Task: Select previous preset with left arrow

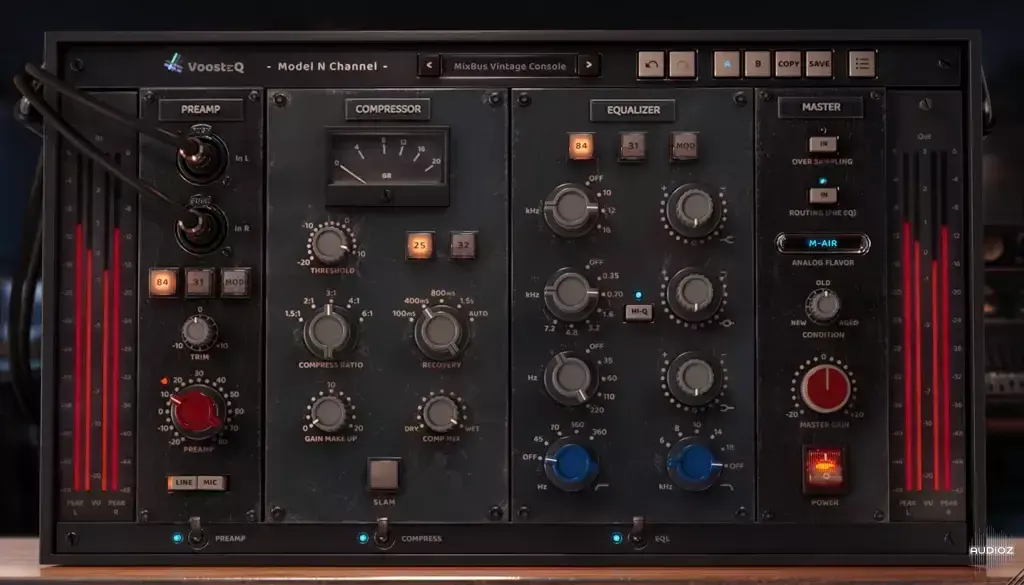Action: (429, 65)
